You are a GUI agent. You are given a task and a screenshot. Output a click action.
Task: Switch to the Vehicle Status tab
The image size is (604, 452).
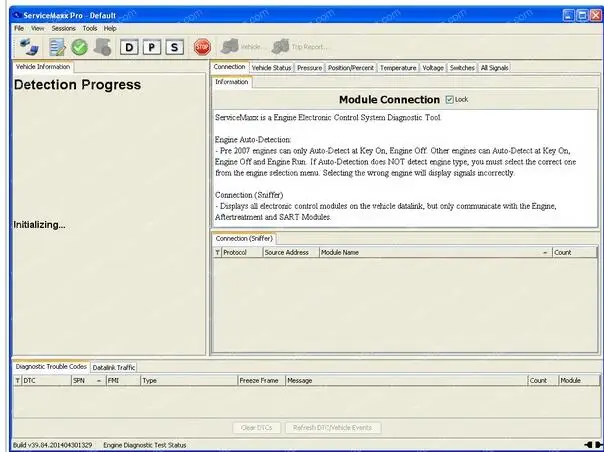[272, 68]
